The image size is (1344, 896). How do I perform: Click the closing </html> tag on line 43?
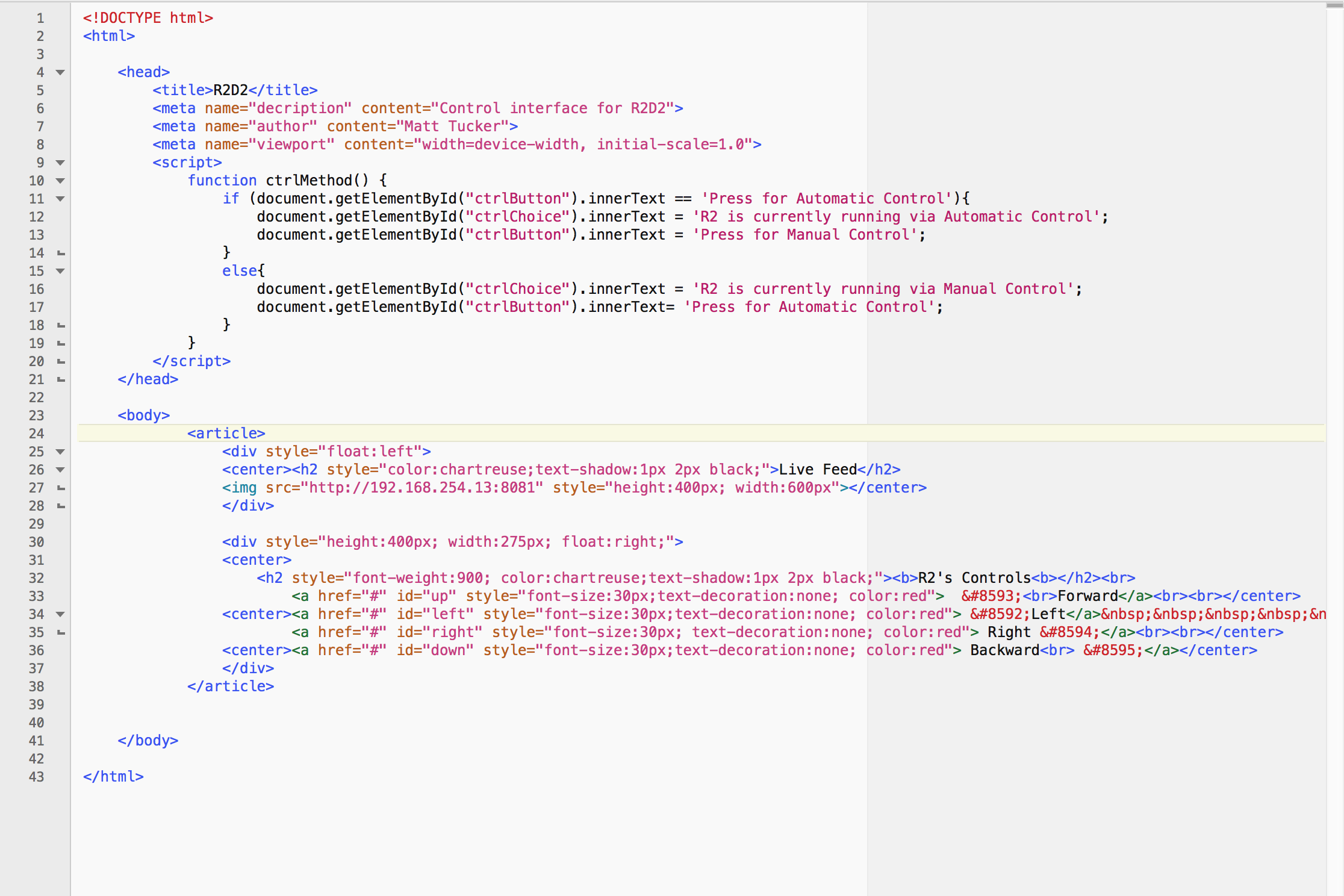point(113,777)
